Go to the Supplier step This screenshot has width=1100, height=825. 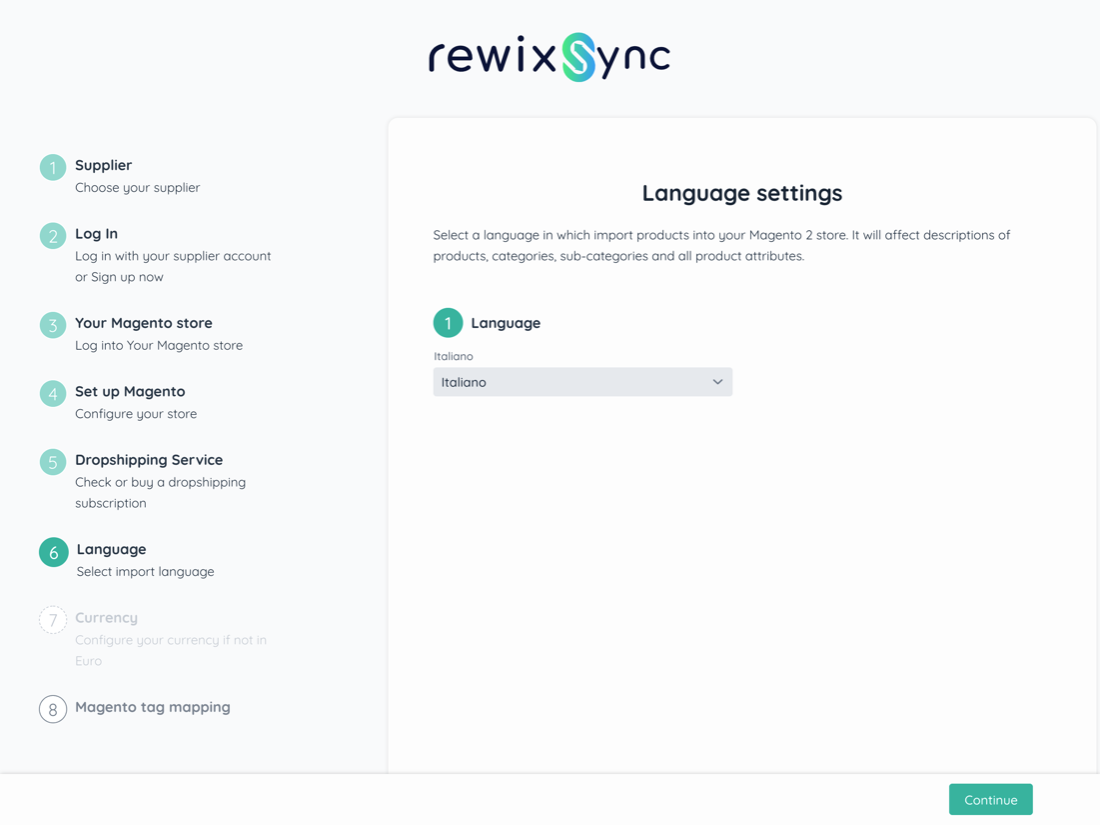(103, 165)
